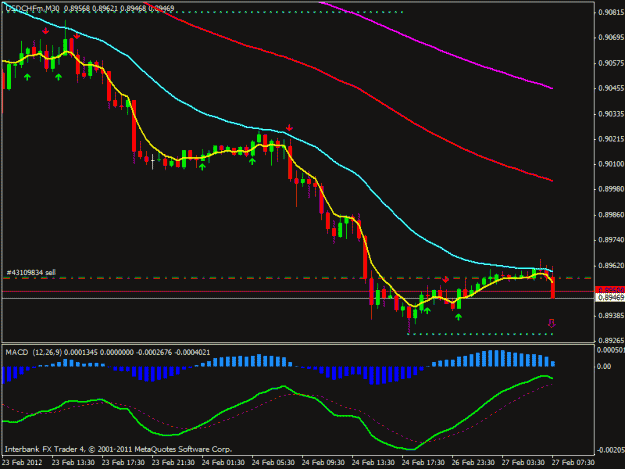Click the magenta hollow down arrow marker

552,323
